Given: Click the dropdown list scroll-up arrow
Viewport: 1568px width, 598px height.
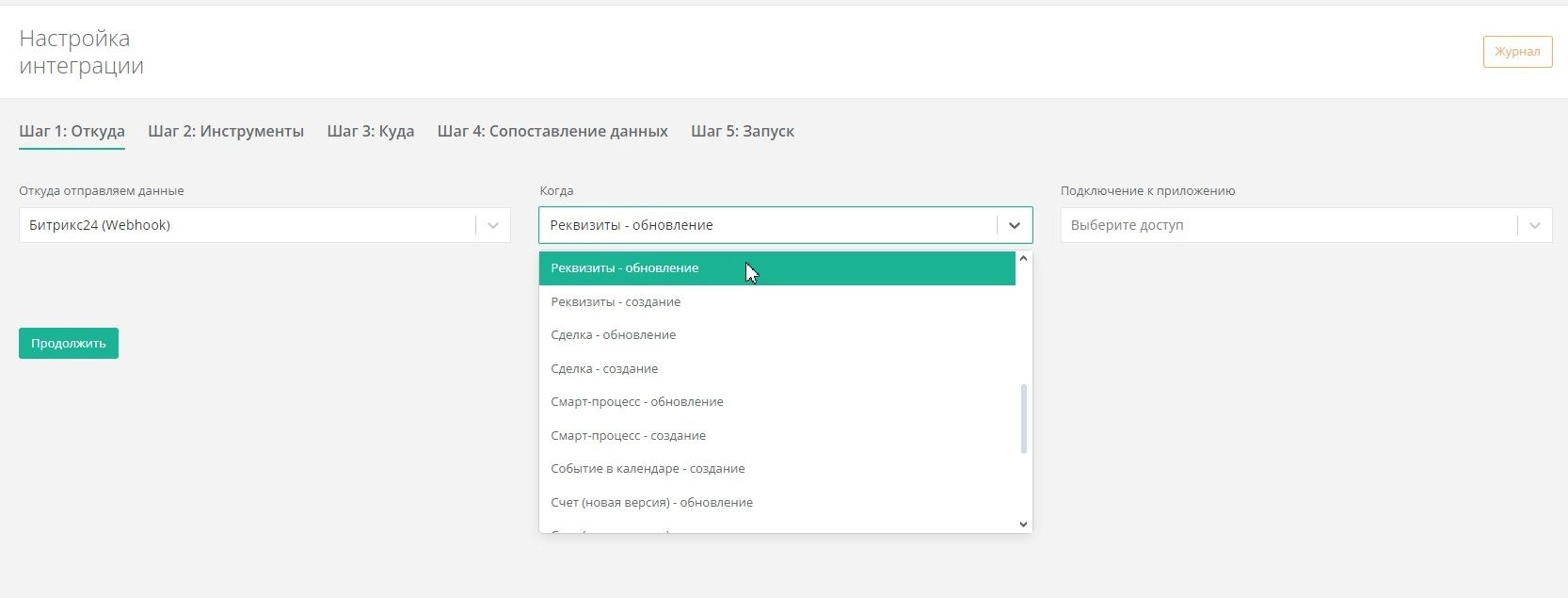Looking at the screenshot, I should pos(1023,259).
